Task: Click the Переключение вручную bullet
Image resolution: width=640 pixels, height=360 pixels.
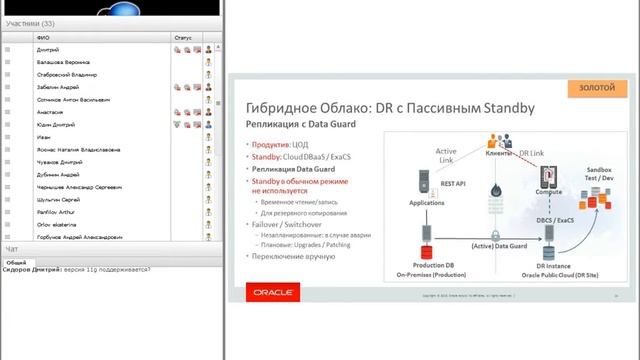Action: (x=293, y=256)
